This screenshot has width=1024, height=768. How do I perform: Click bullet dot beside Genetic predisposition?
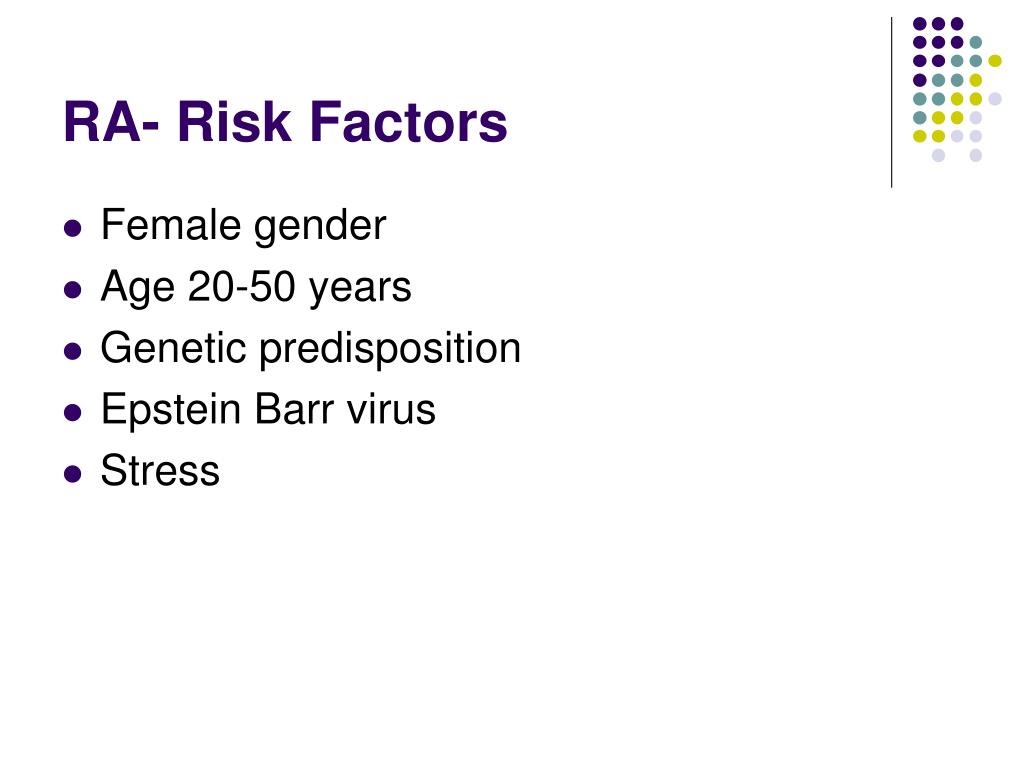tap(73, 351)
